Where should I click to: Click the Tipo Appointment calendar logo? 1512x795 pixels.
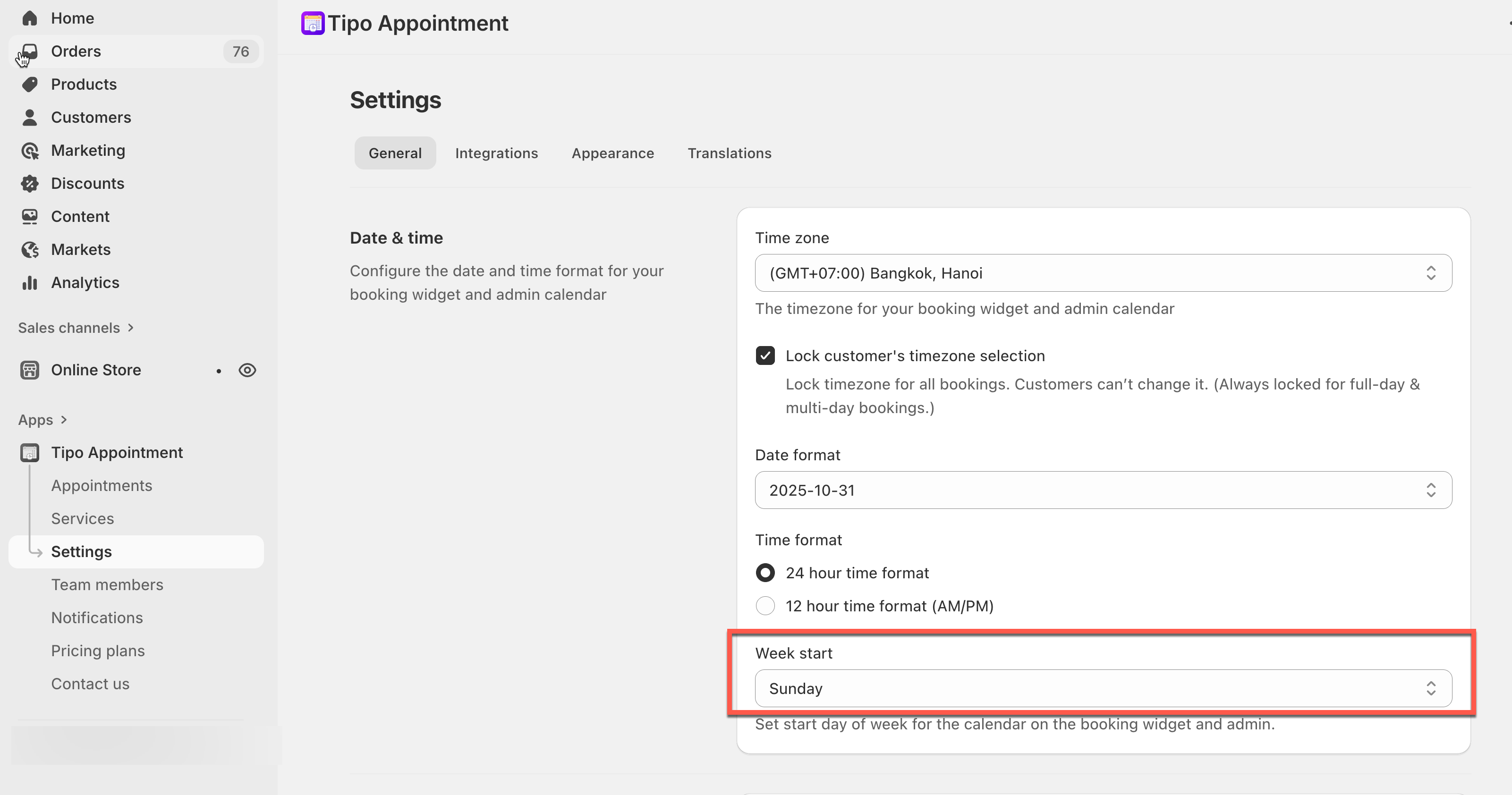(312, 24)
